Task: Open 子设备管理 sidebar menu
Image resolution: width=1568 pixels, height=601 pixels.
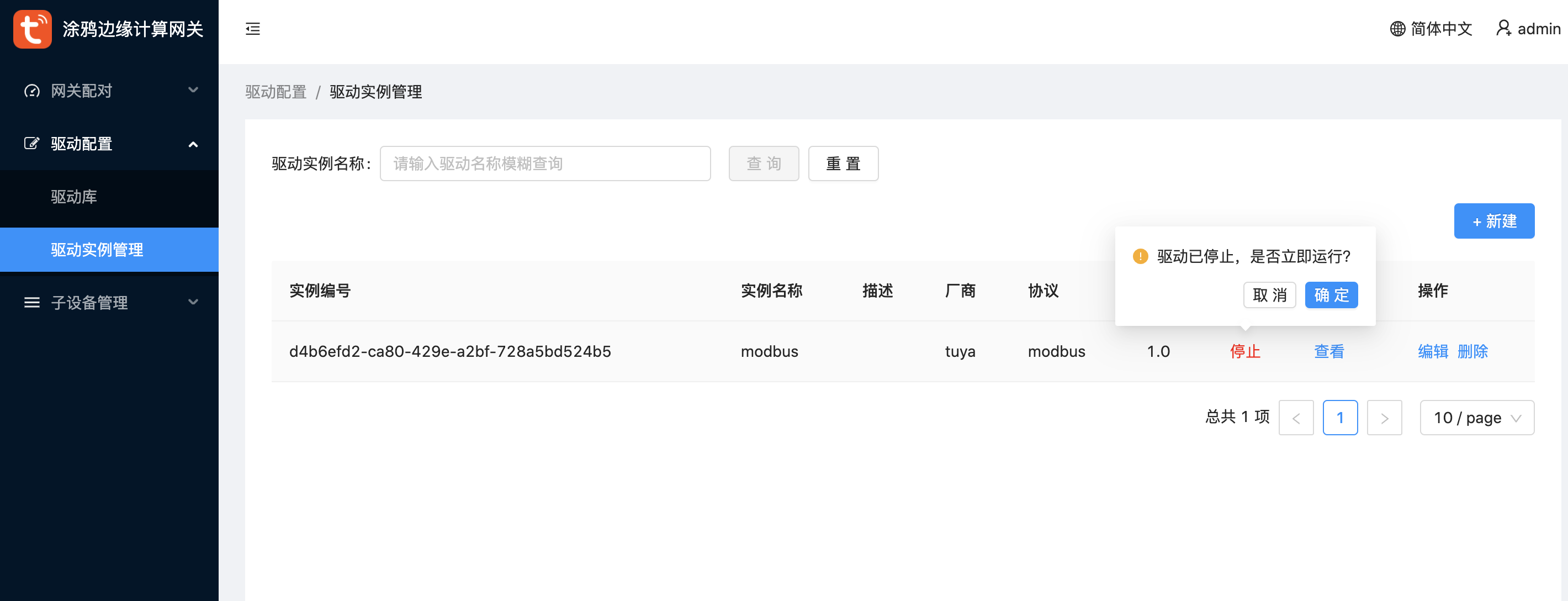Action: (x=109, y=303)
